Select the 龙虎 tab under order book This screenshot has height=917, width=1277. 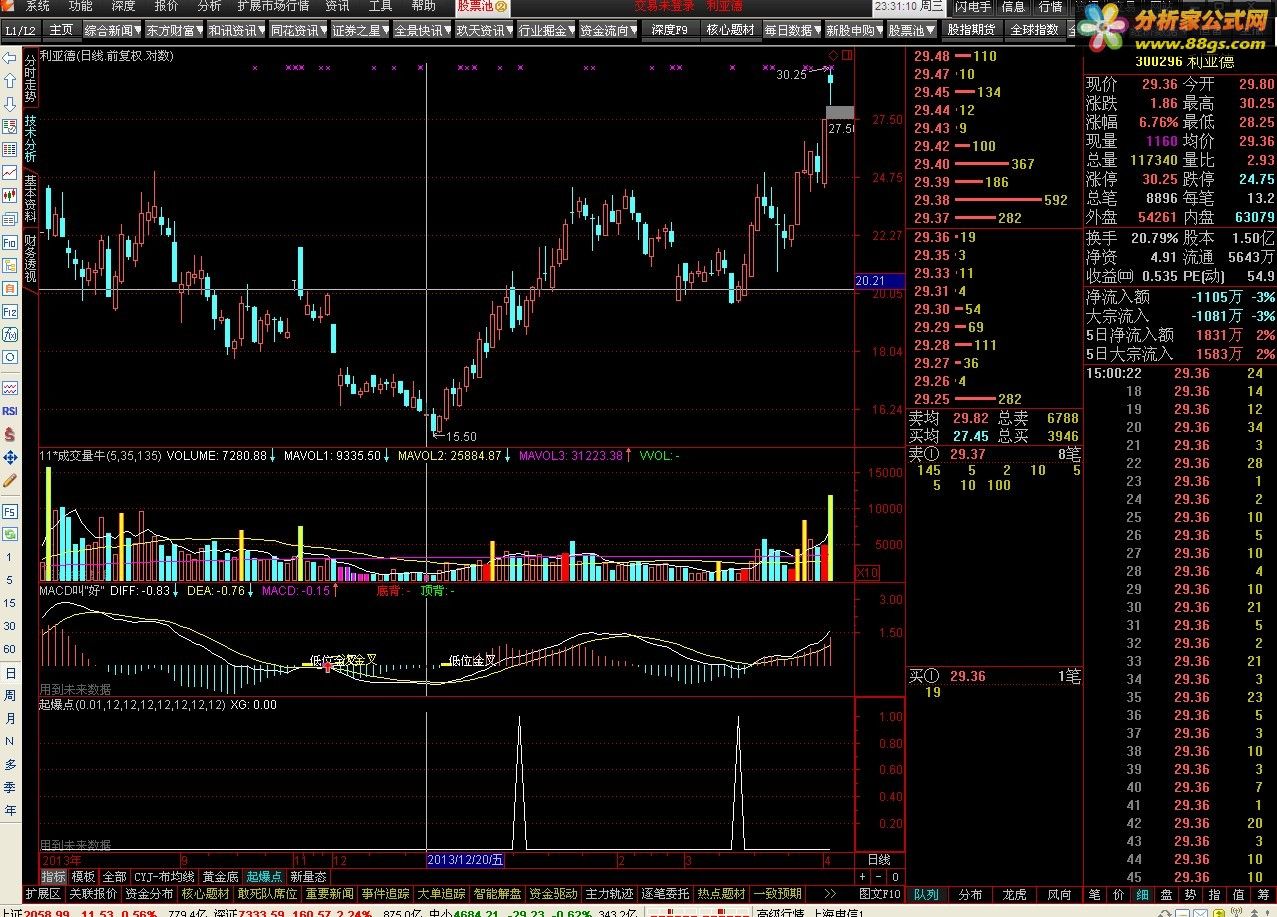pyautogui.click(x=1014, y=894)
